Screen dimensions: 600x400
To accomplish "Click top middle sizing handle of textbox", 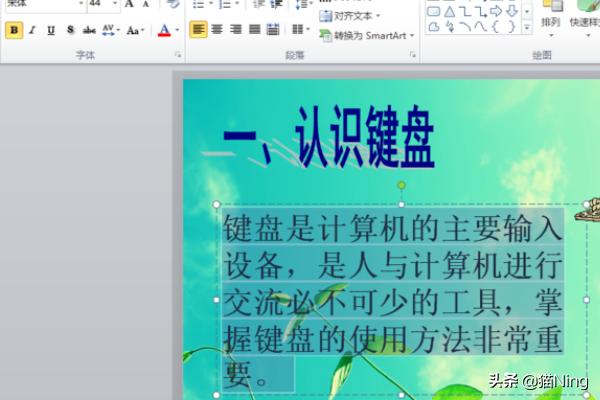I will tap(401, 204).
